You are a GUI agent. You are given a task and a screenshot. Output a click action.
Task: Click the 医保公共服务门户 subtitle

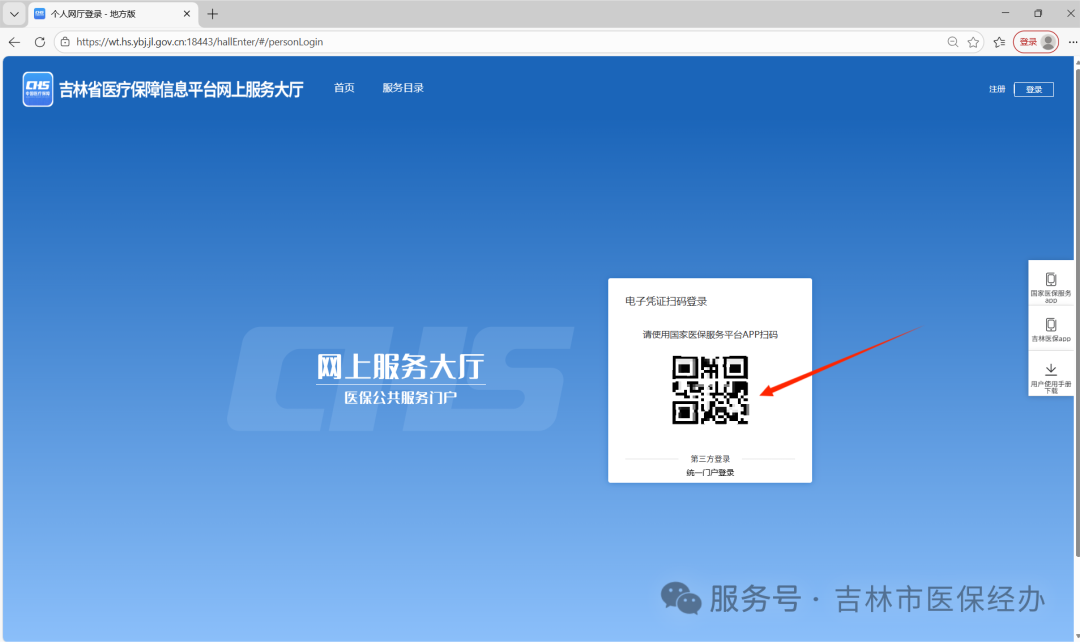point(401,398)
